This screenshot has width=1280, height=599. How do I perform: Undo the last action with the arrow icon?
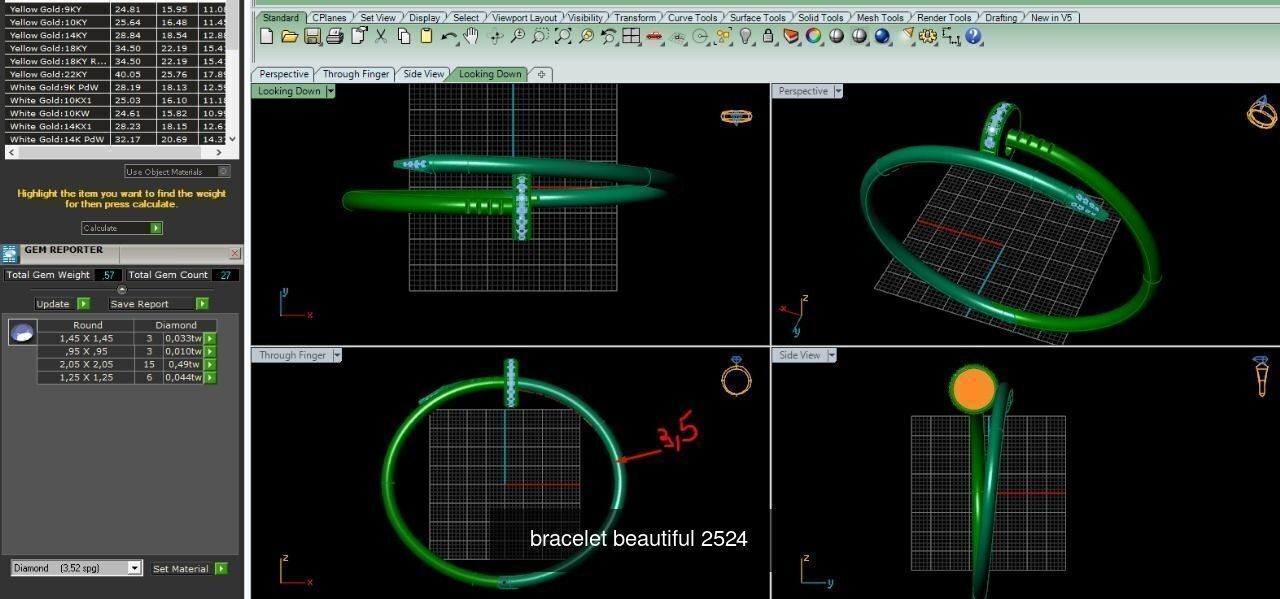point(448,36)
